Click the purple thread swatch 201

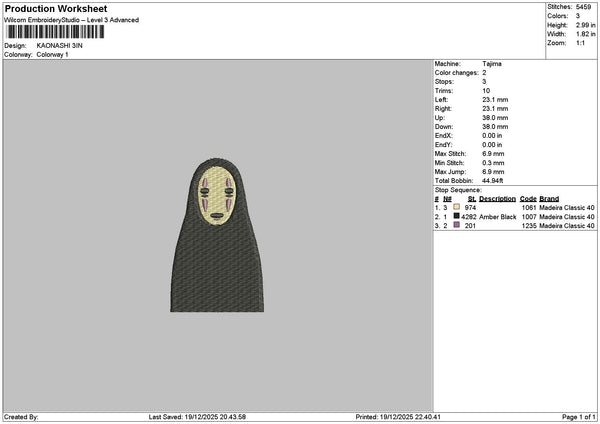(x=456, y=226)
